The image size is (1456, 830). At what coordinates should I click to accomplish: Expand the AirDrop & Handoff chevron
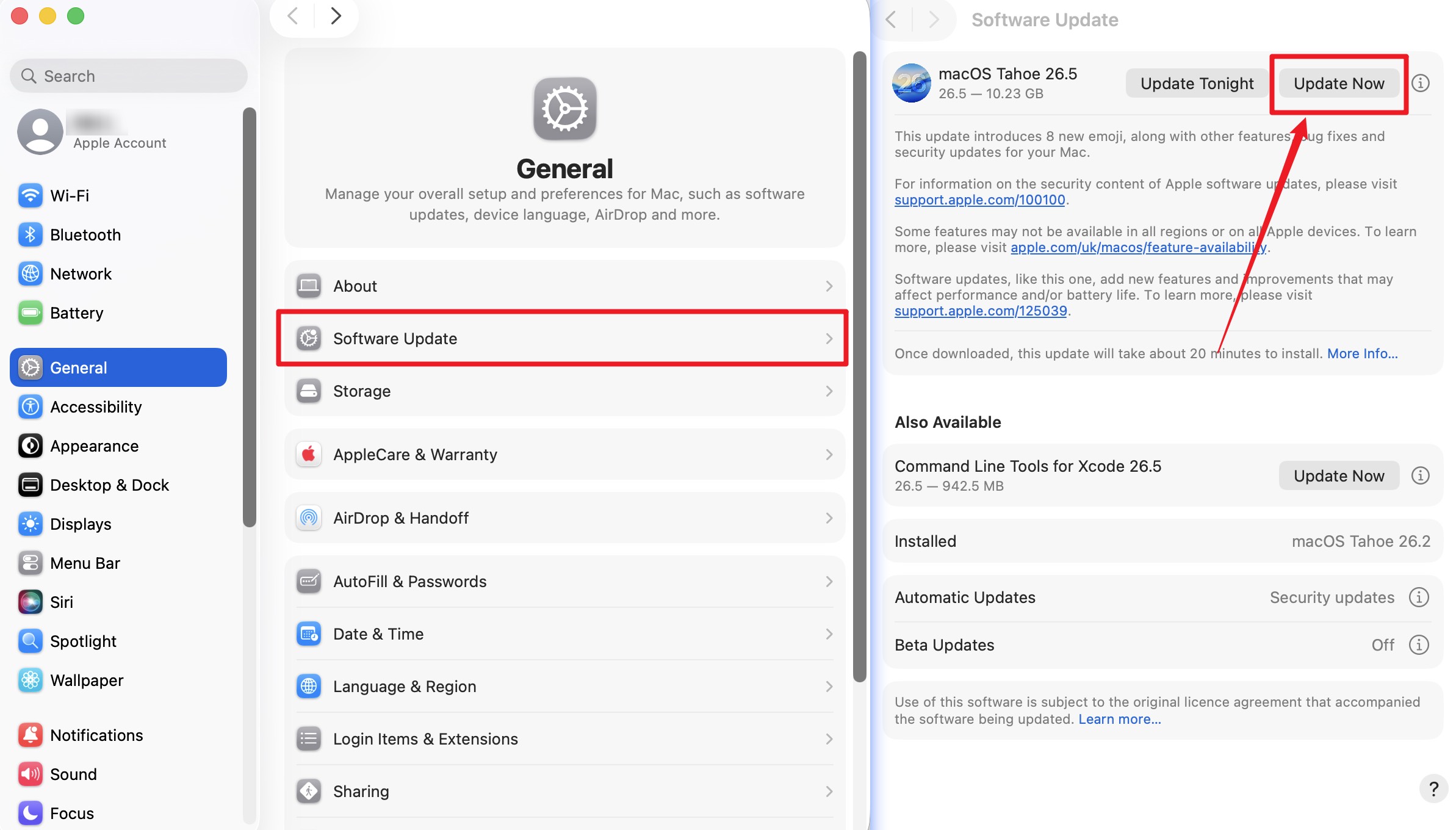click(829, 518)
